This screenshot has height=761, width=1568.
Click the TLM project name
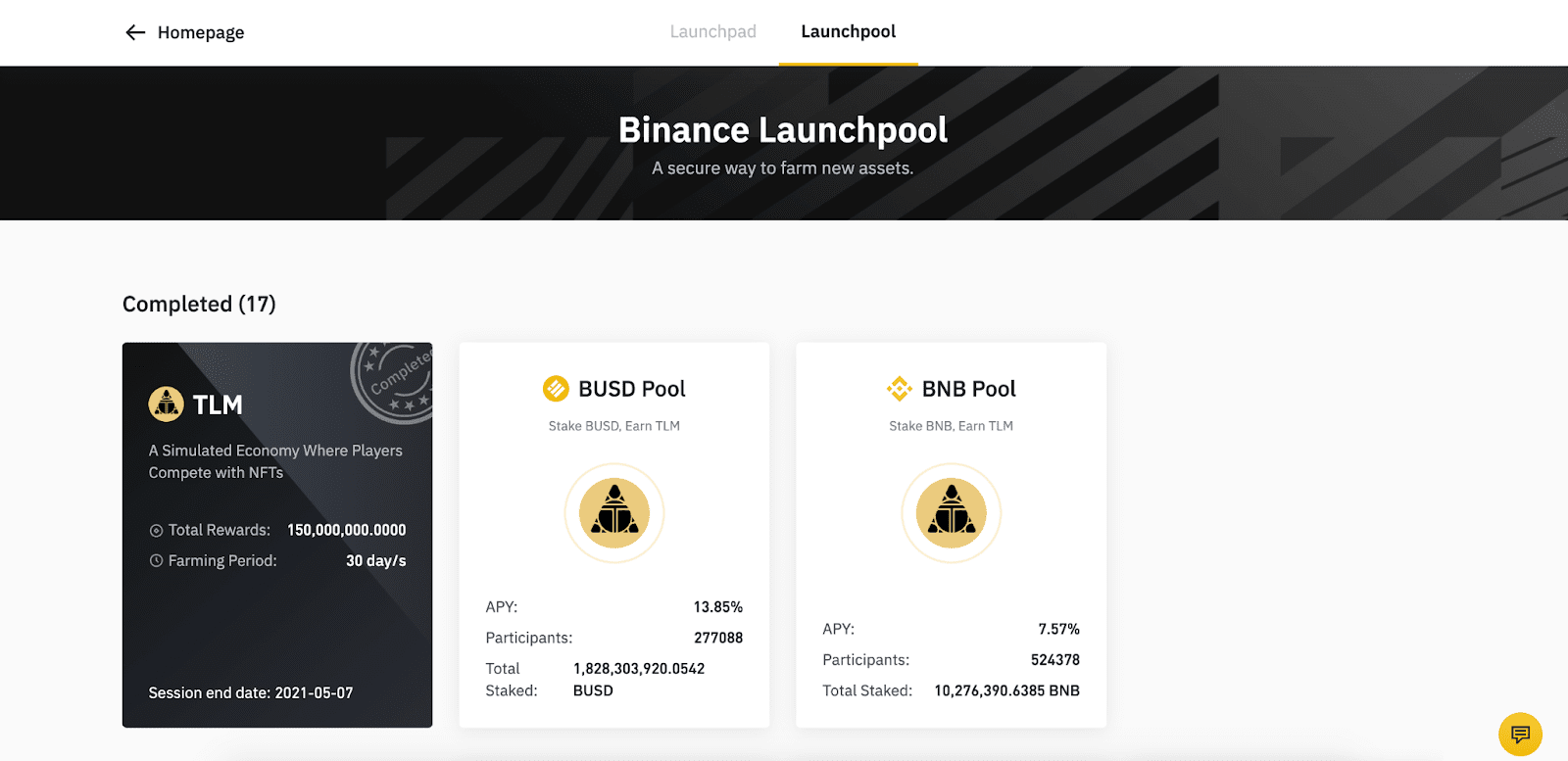point(218,404)
